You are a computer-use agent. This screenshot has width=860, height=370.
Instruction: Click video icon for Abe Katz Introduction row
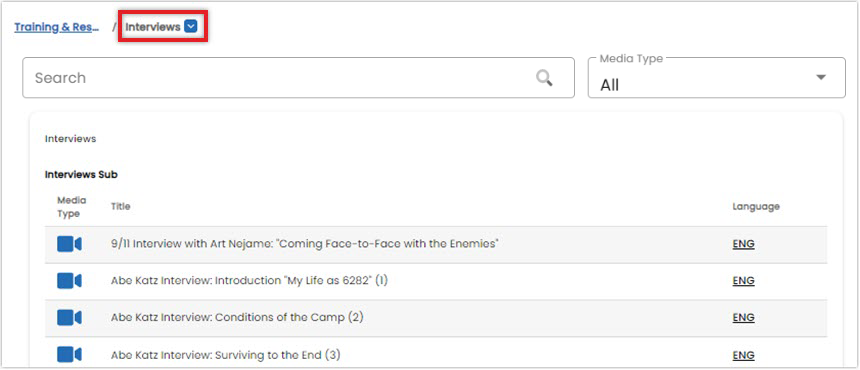point(69,281)
